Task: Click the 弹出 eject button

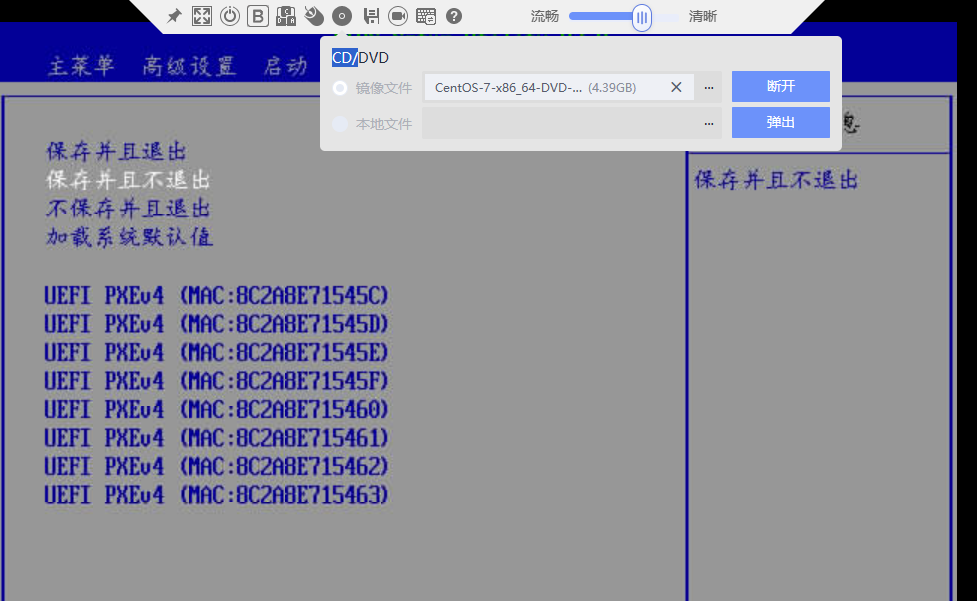Action: click(x=781, y=122)
